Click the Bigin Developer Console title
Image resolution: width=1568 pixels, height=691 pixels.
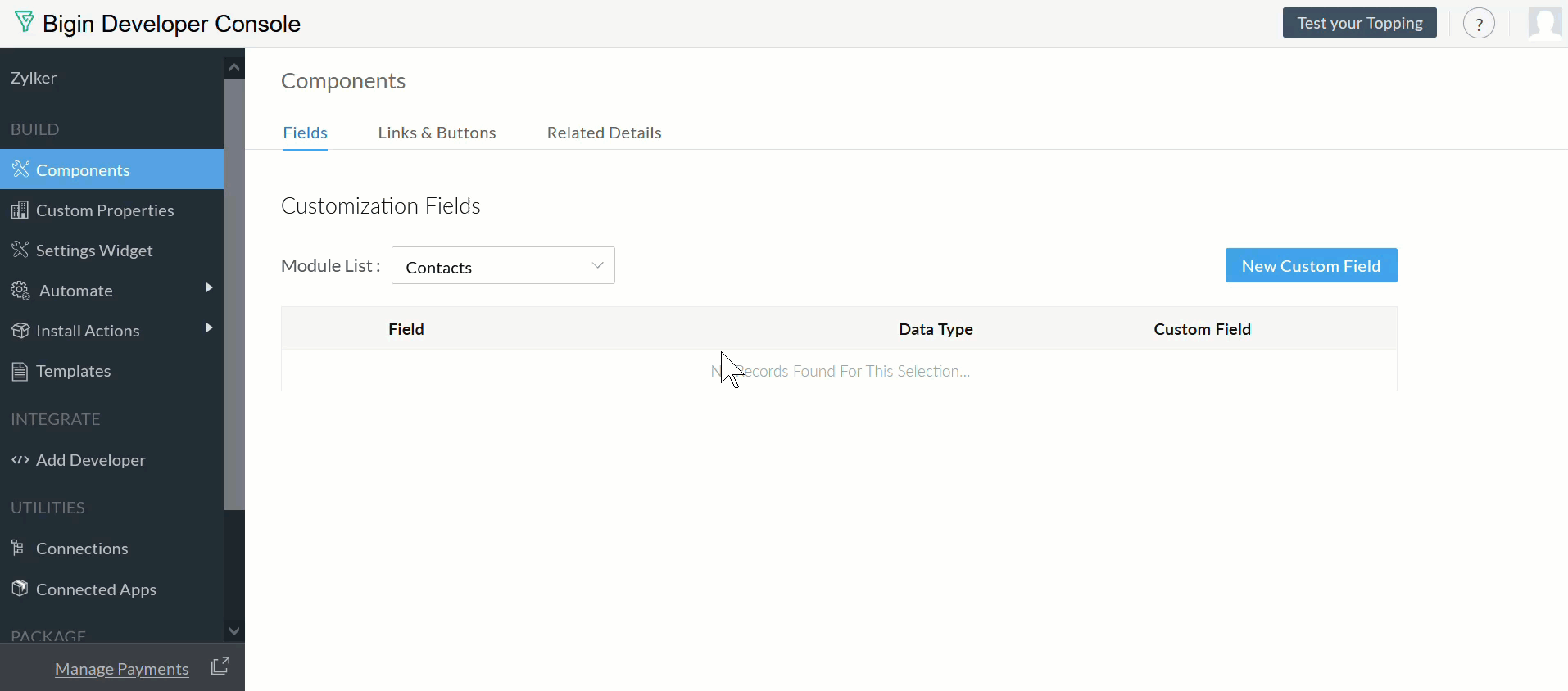171,24
